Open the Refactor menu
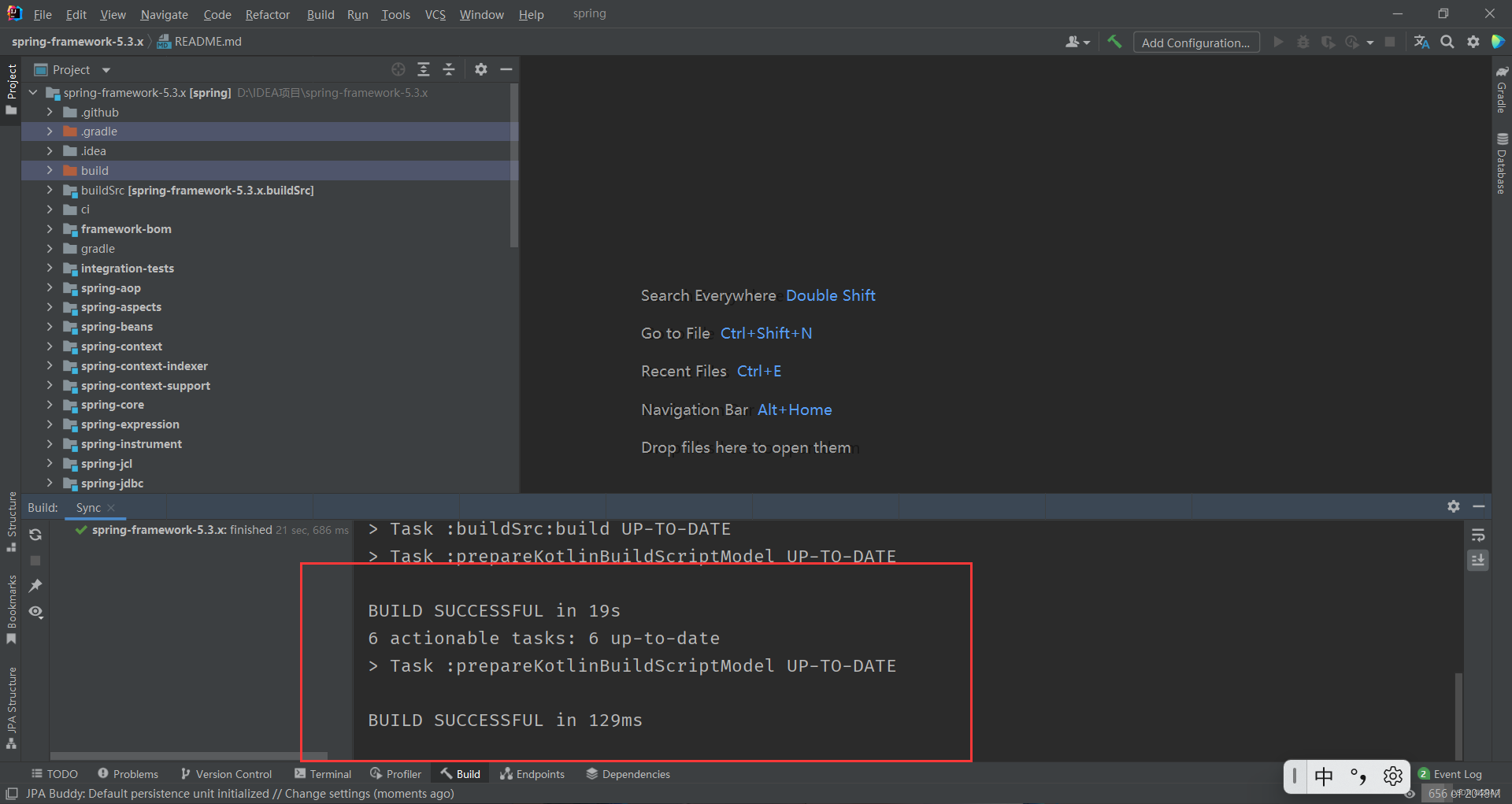The height and width of the screenshot is (804, 1512). (267, 14)
